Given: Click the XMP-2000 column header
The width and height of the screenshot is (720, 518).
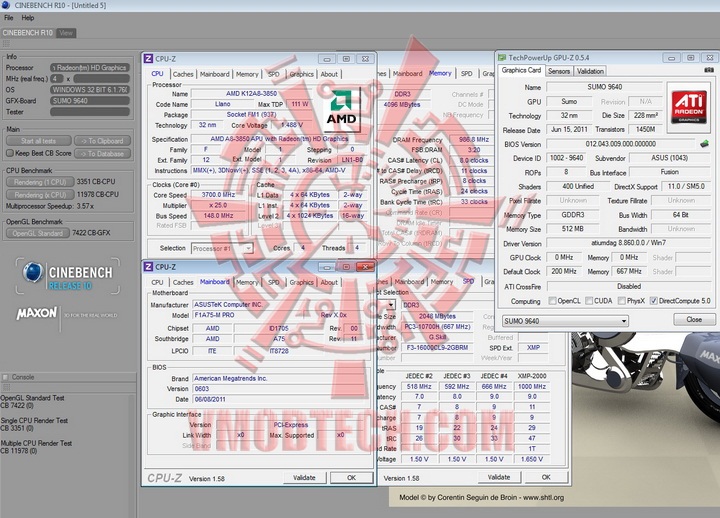Looking at the screenshot, I should point(532,376).
